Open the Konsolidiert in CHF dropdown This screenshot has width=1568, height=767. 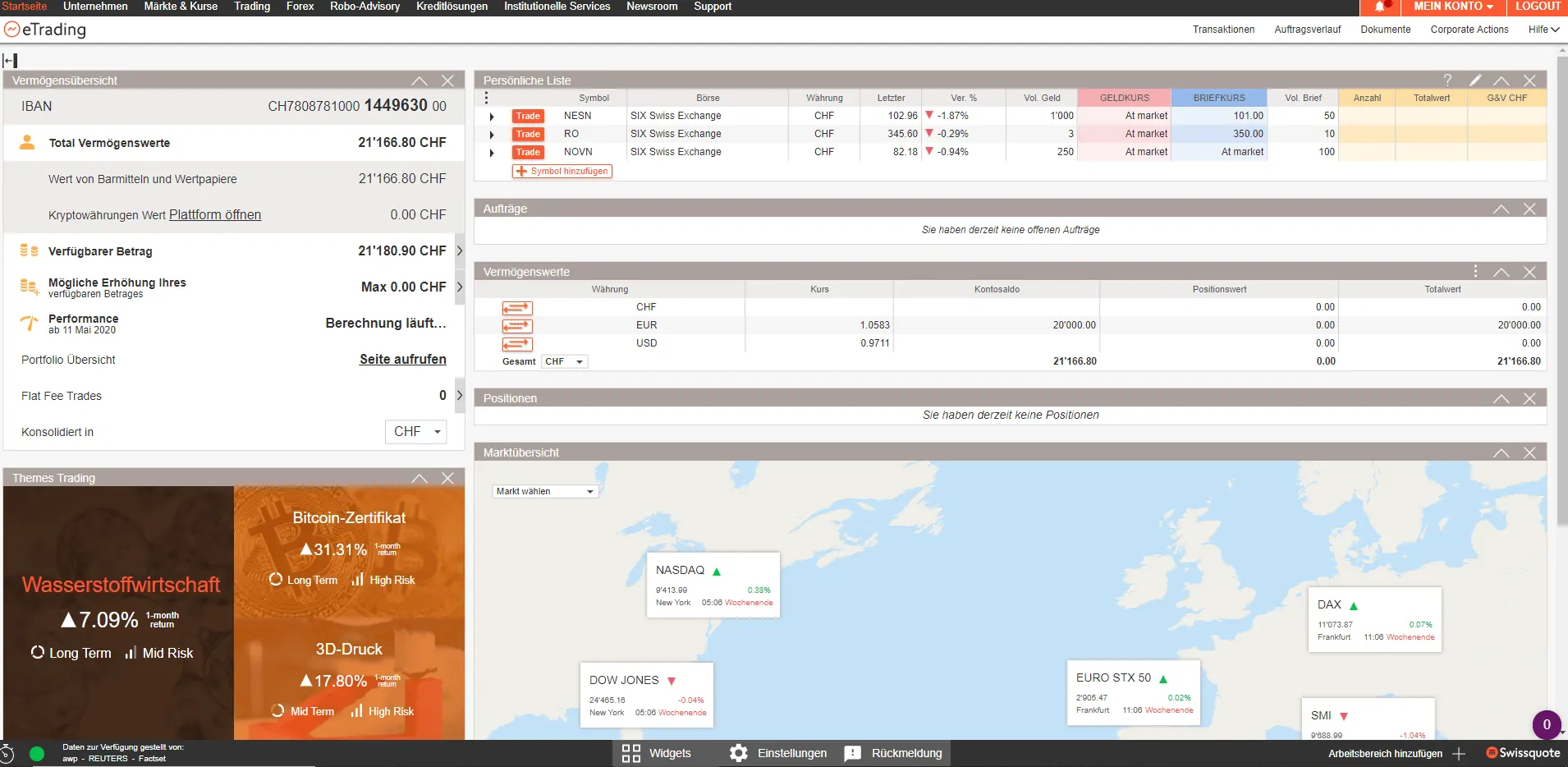tap(415, 432)
